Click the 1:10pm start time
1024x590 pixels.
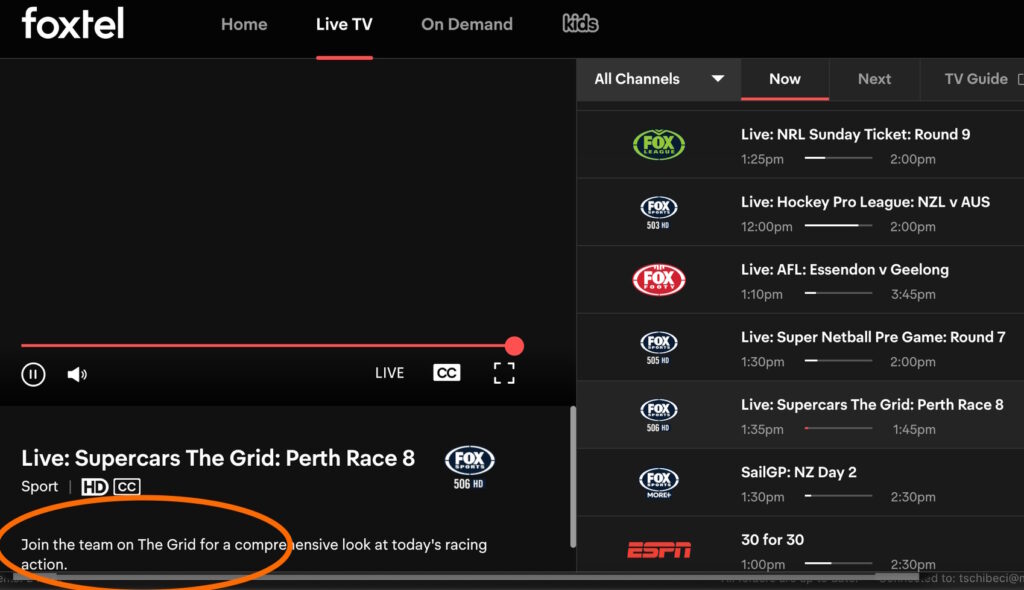761,295
